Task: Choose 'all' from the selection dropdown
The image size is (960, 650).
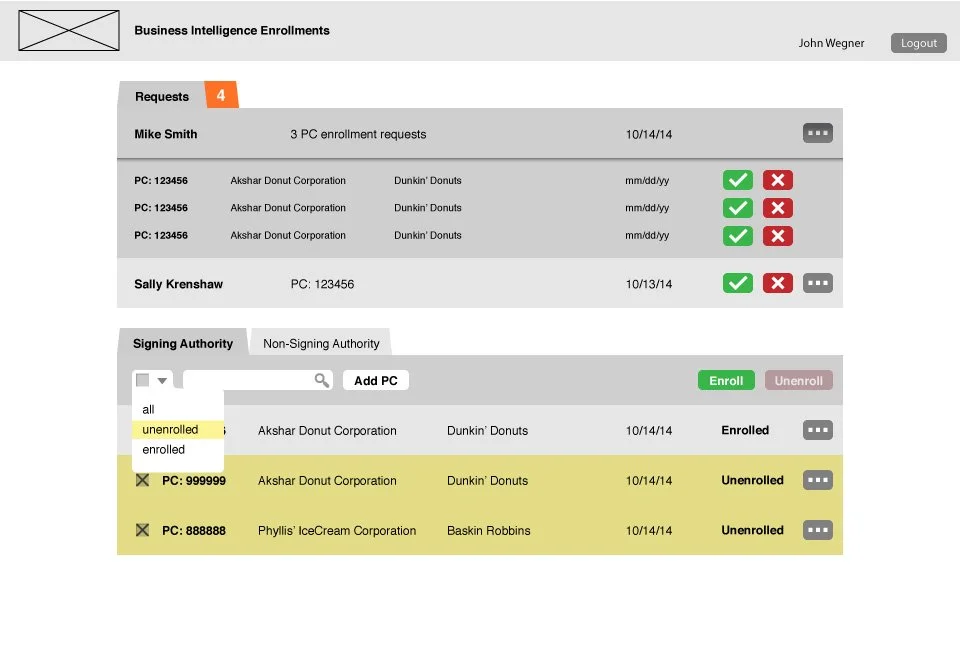Action: click(x=148, y=409)
